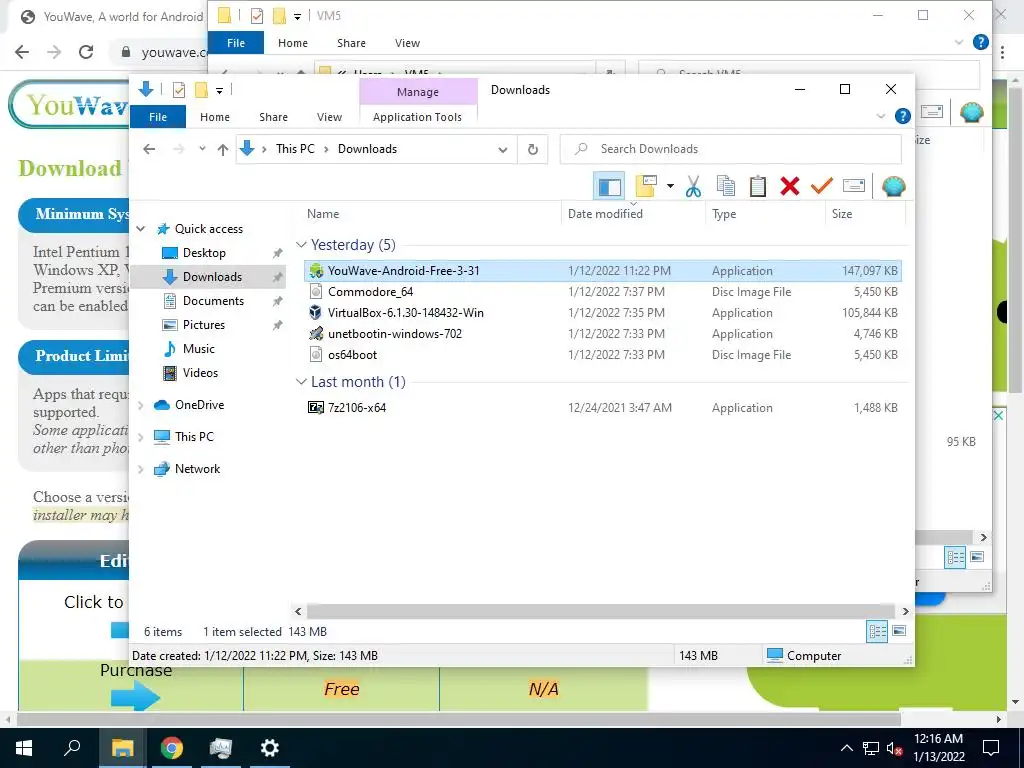Expand the ribbon chevron in Downloads window
Viewport: 1024px width, 768px height.
click(881, 117)
